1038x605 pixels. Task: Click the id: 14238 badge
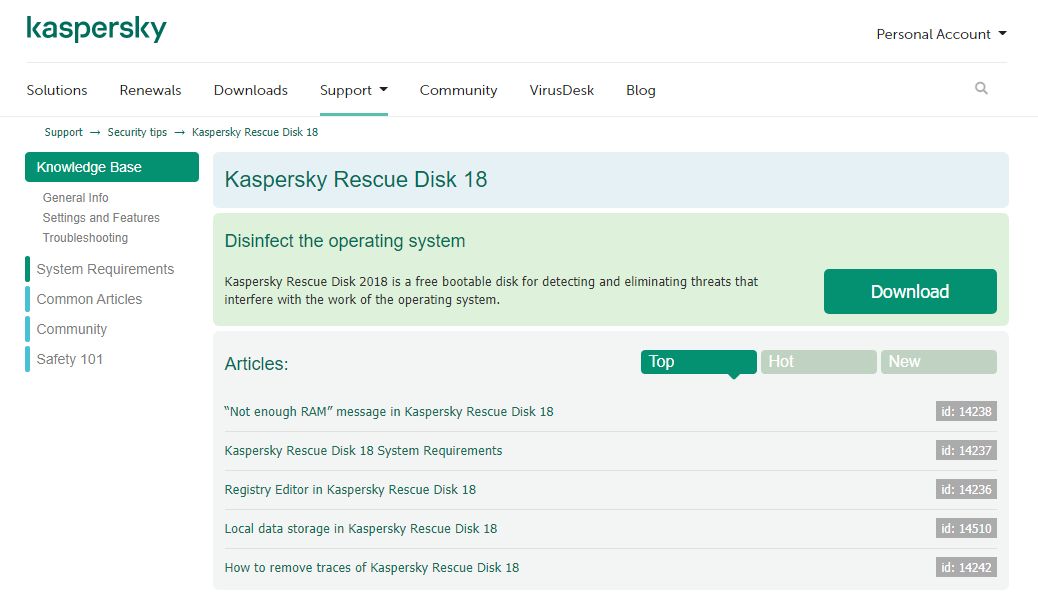[x=966, y=411]
